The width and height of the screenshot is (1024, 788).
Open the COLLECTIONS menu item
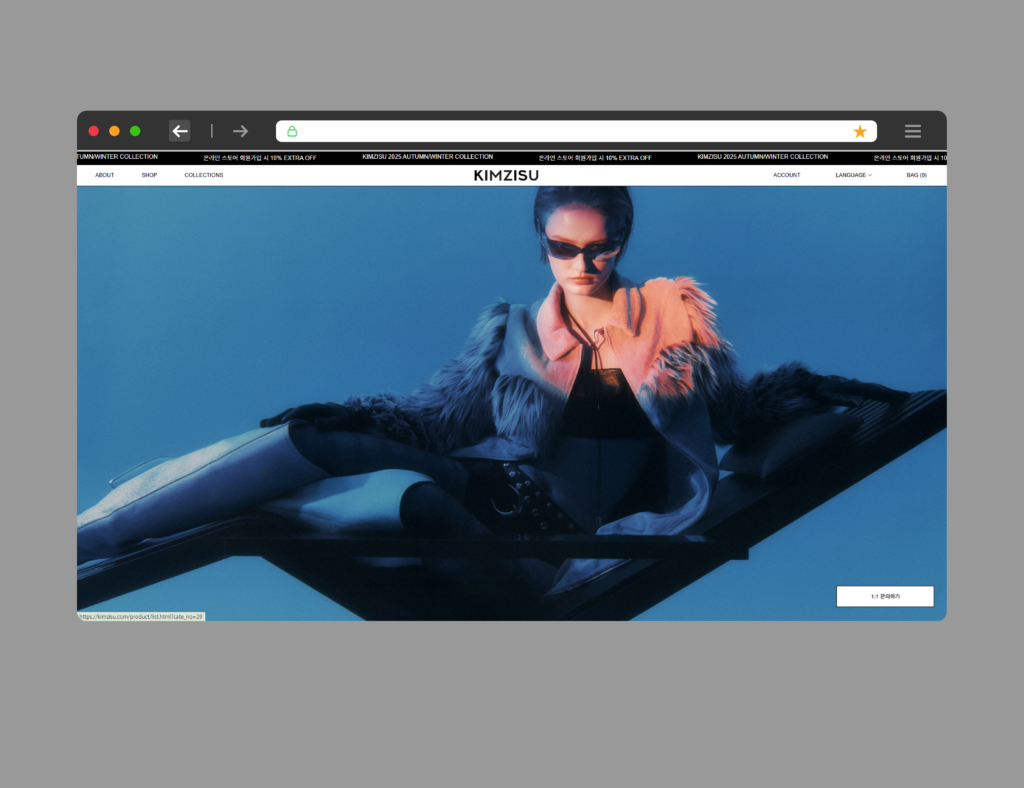coord(204,175)
